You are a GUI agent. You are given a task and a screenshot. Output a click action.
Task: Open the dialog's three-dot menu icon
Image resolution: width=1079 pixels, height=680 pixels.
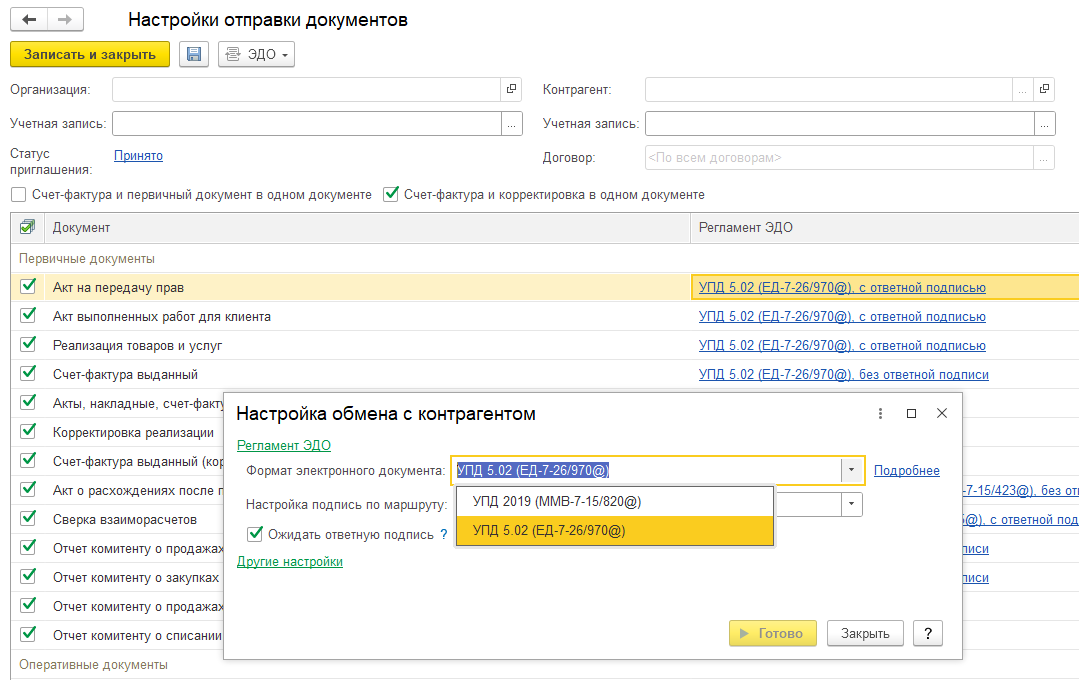pos(880,413)
